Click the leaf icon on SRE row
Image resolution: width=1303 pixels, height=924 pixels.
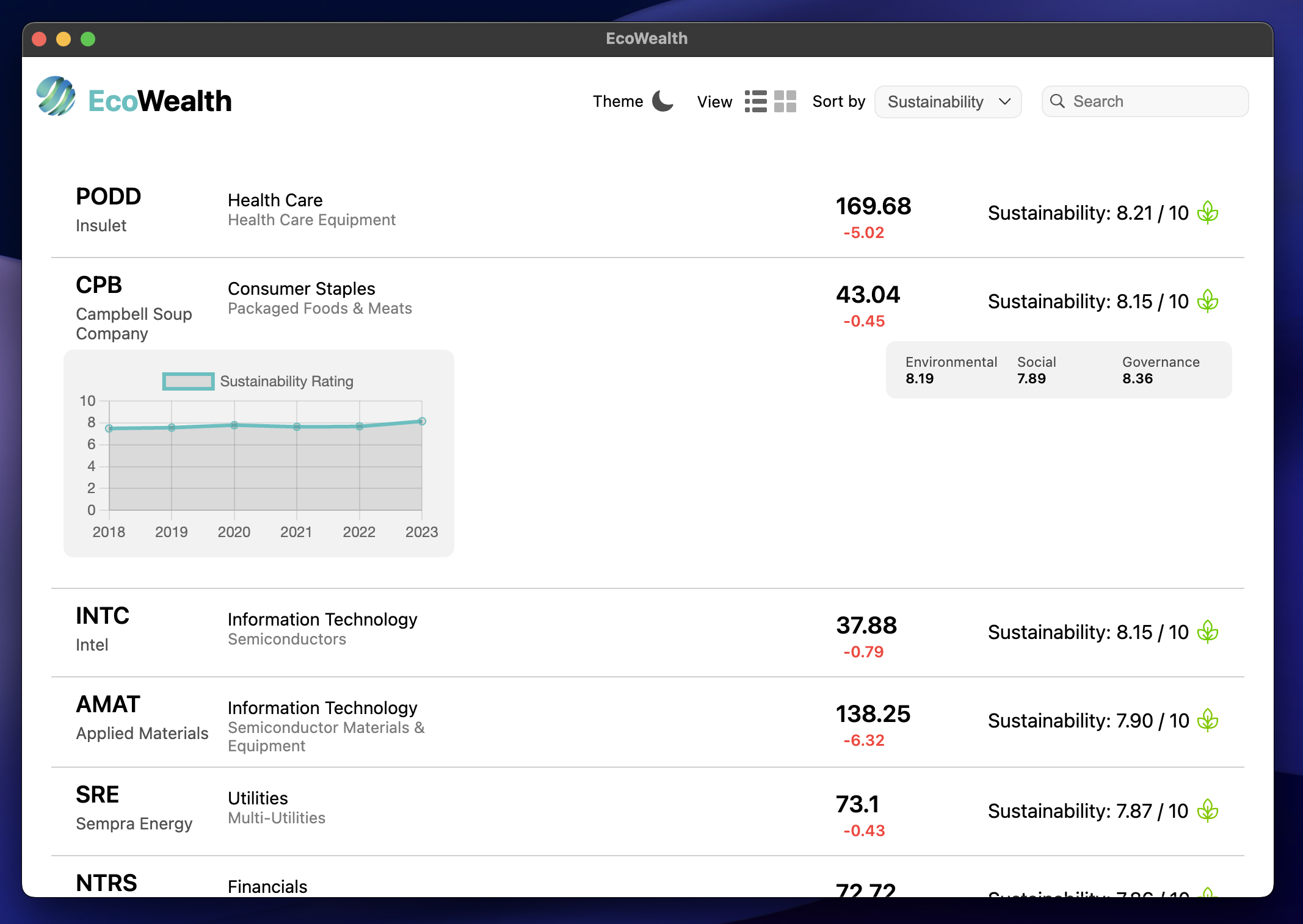click(1207, 810)
